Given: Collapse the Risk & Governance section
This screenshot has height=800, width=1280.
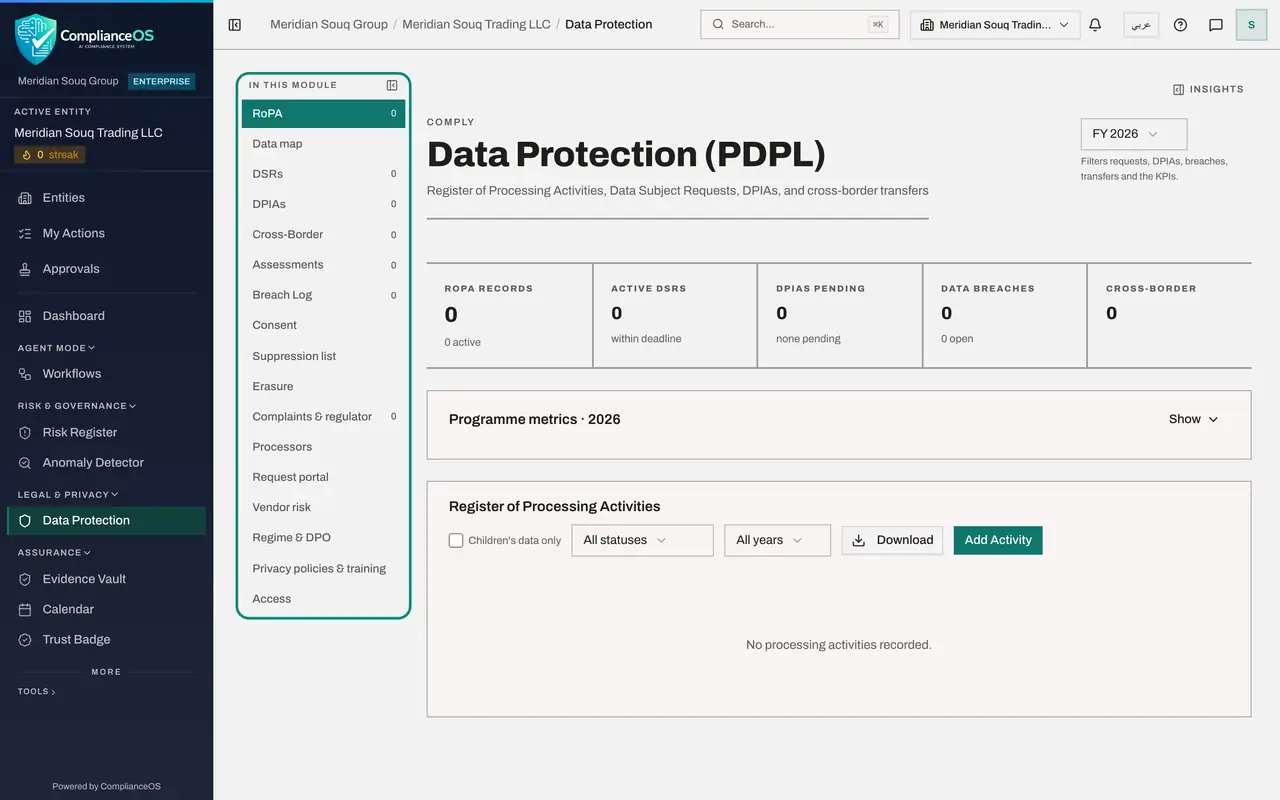Looking at the screenshot, I should point(77,406).
